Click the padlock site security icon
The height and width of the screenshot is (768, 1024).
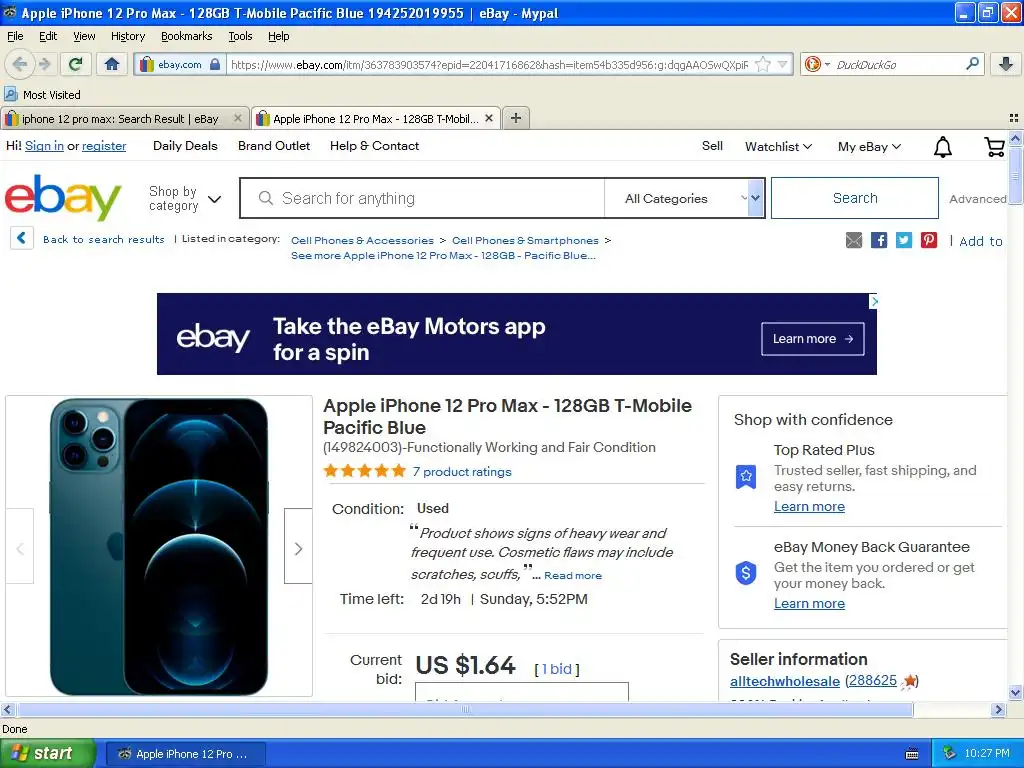pos(215,64)
